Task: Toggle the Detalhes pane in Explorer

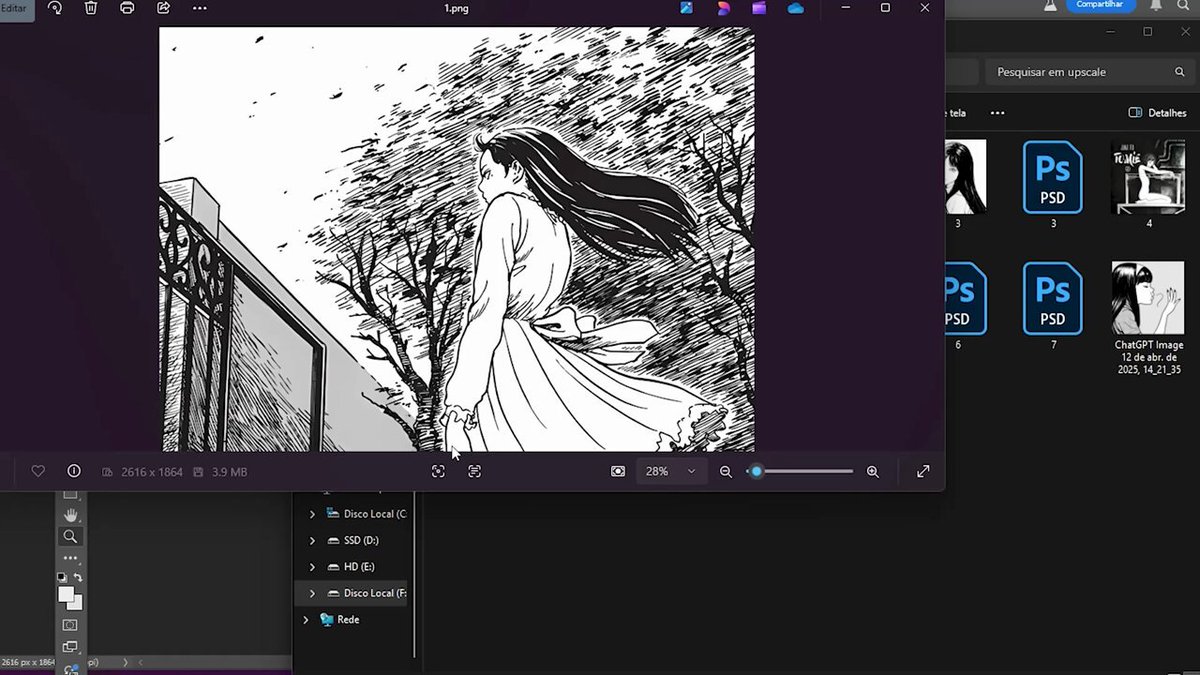Action: point(1157,113)
